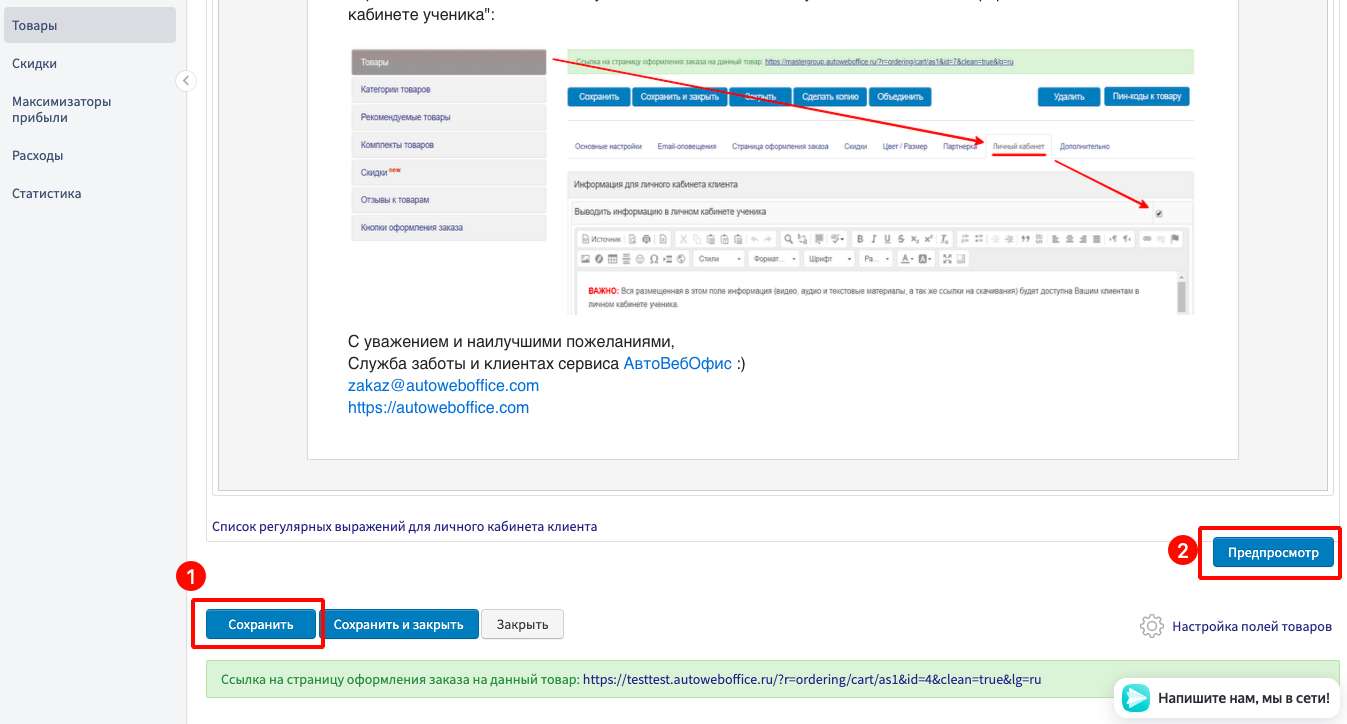The width and height of the screenshot is (1347, 724).
Task: Go to Скидки in the sidebar
Action: [x=34, y=64]
